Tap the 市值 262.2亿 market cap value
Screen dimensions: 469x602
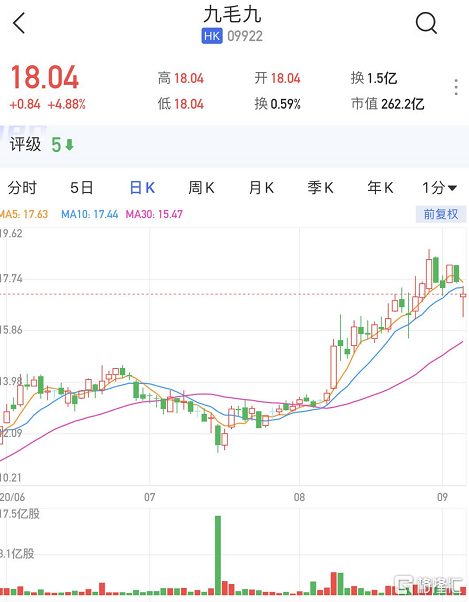[388, 104]
